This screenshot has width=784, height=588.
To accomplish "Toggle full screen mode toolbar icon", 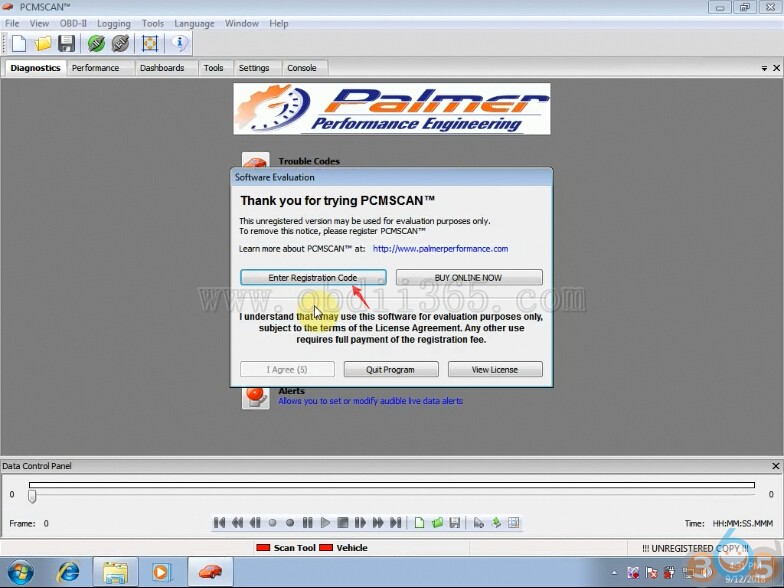I will tap(150, 44).
